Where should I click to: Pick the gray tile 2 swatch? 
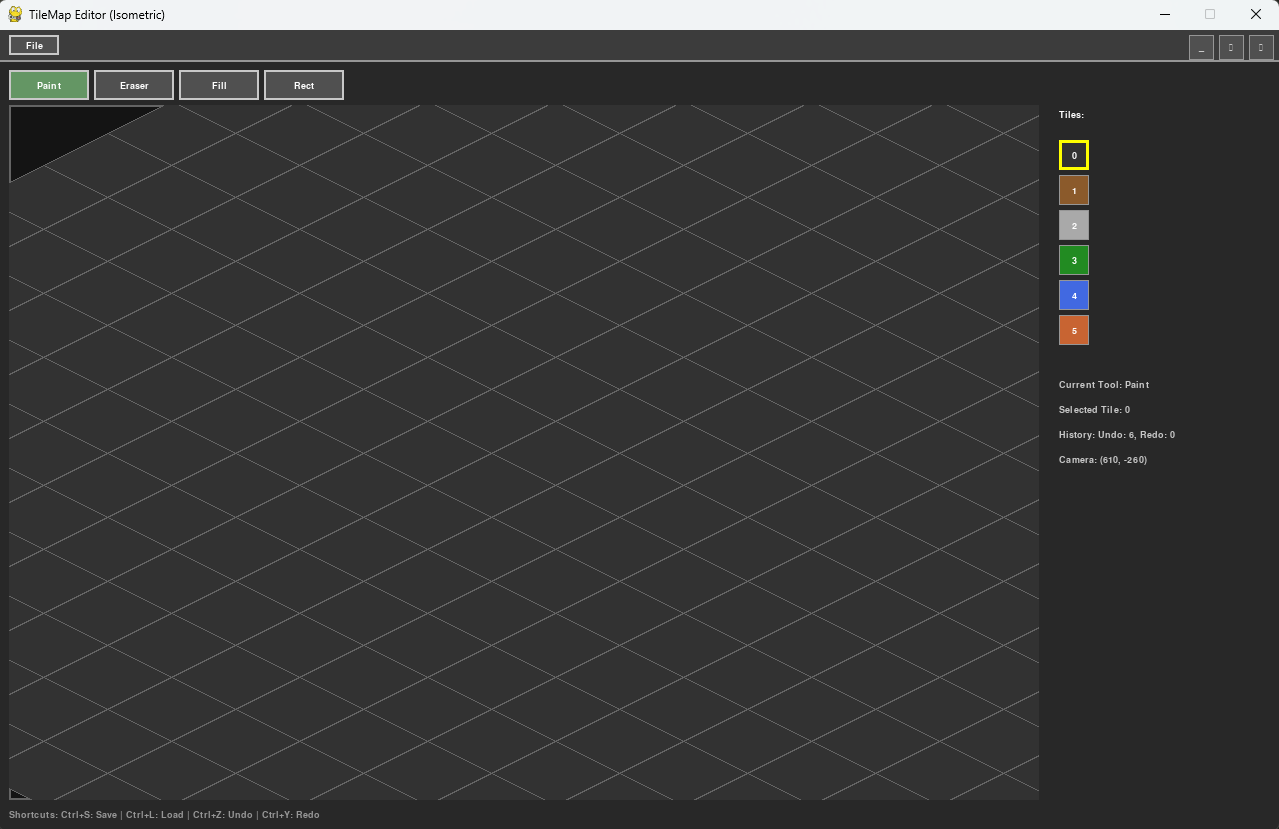coord(1074,225)
